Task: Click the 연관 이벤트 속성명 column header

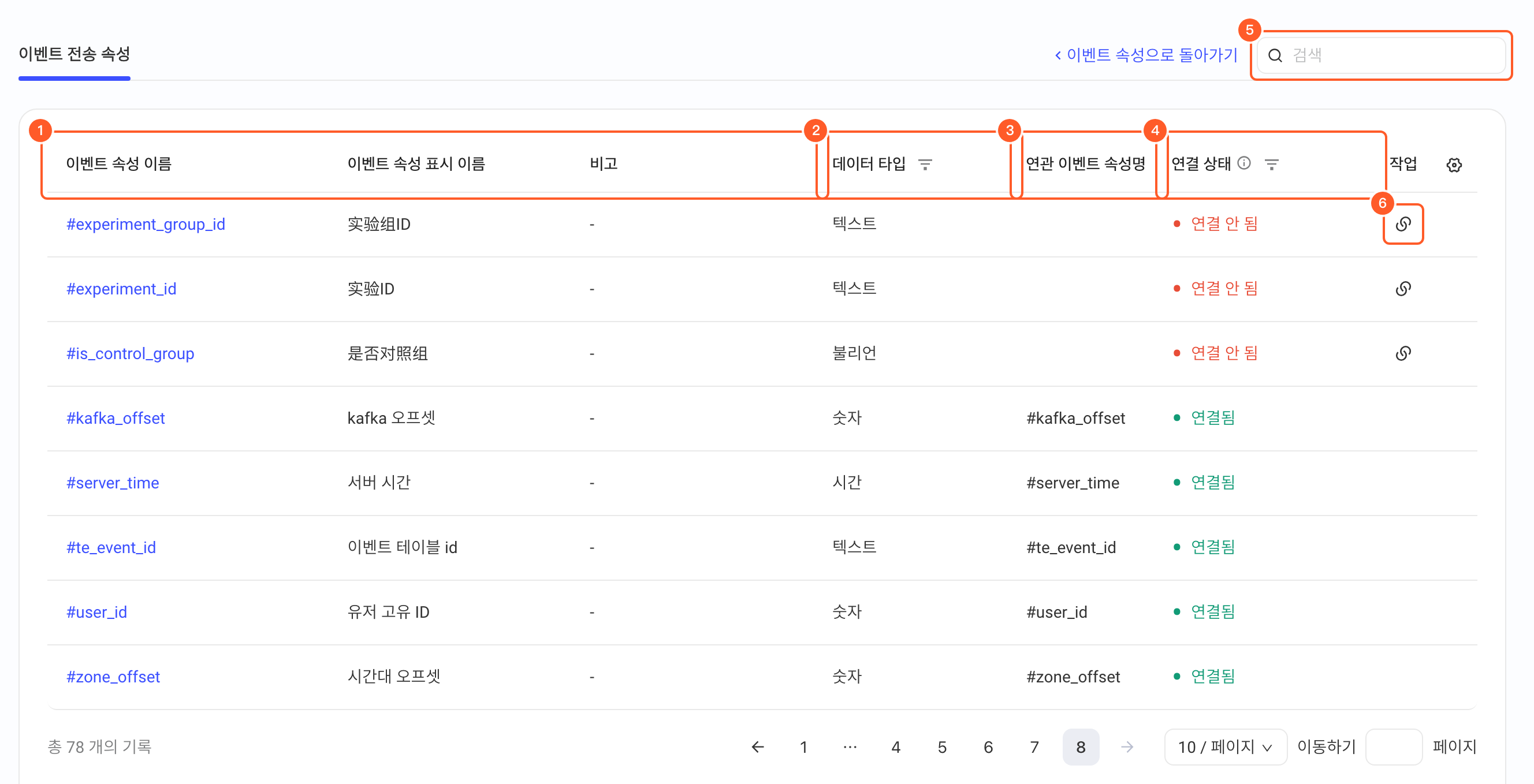Action: click(x=1085, y=164)
